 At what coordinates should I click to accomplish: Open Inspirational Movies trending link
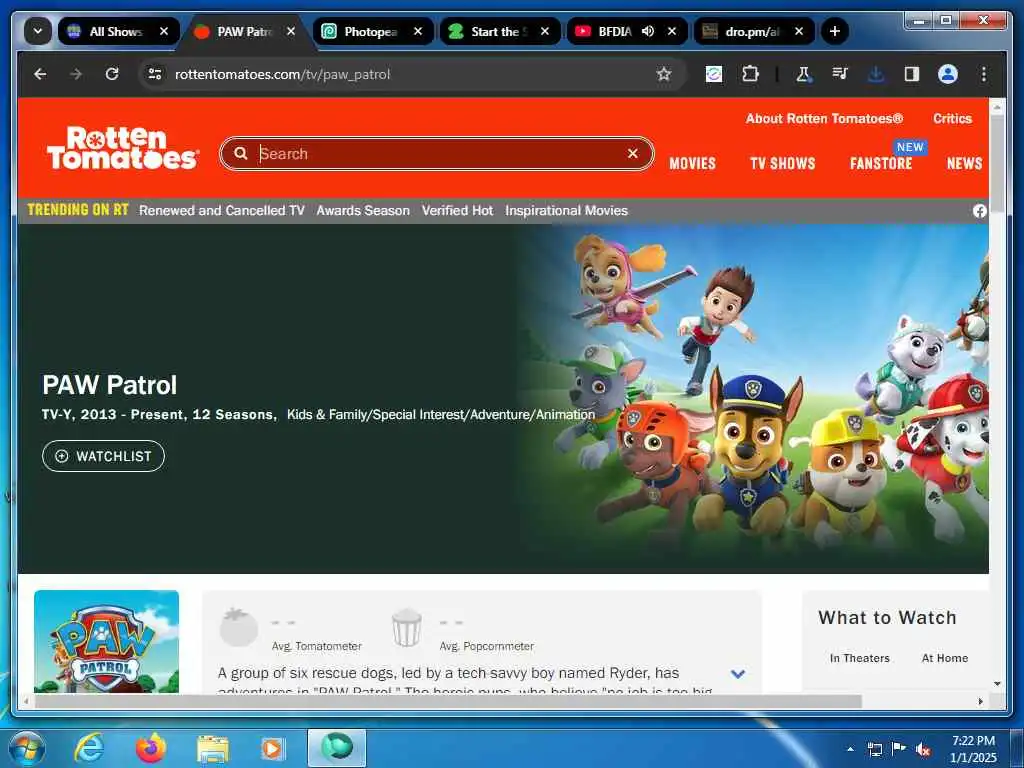click(566, 210)
